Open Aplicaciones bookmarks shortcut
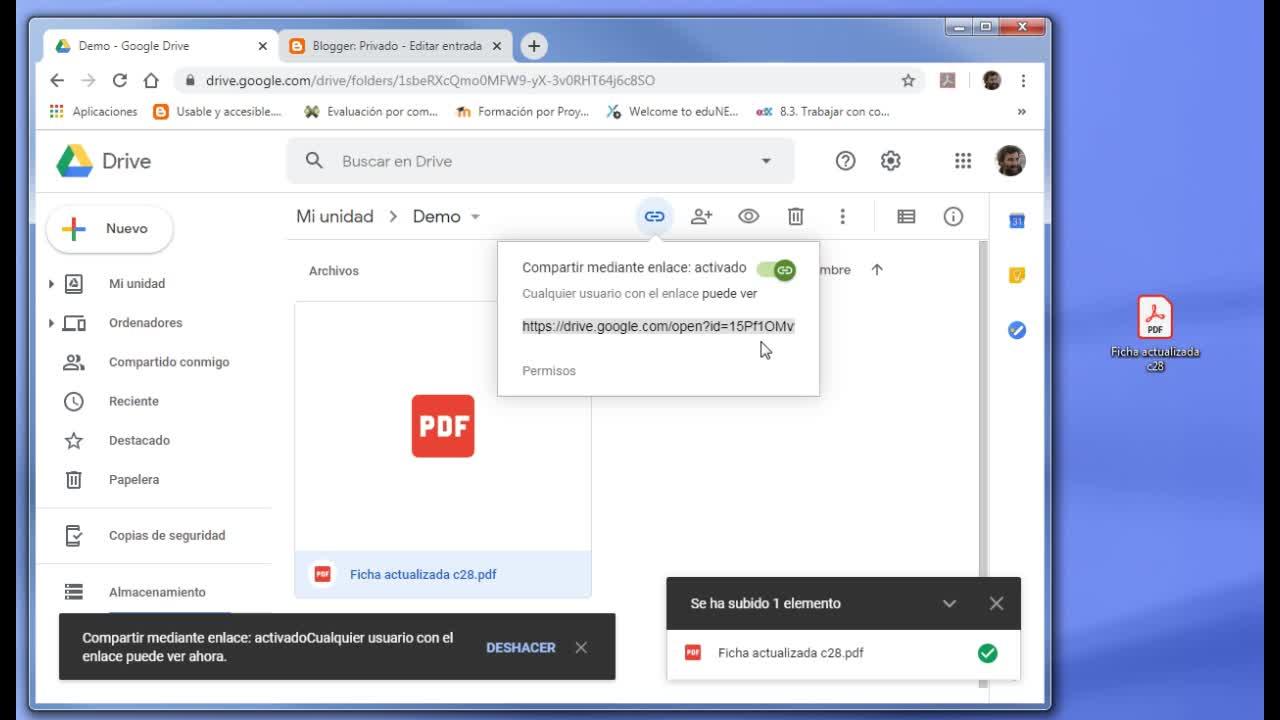 pyautogui.click(x=93, y=112)
